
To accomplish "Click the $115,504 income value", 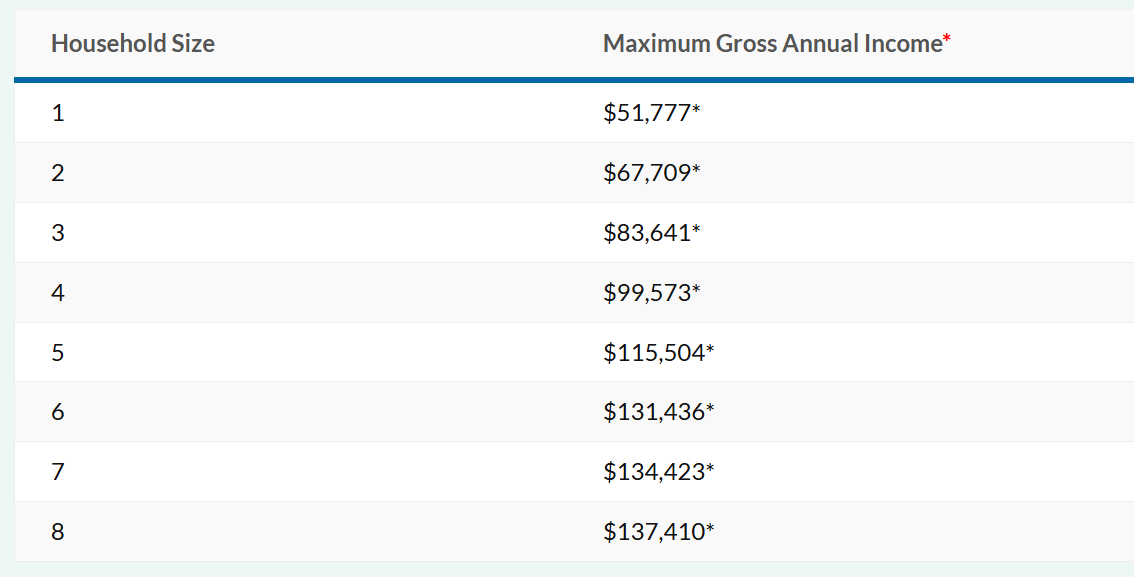I will pos(654,352).
